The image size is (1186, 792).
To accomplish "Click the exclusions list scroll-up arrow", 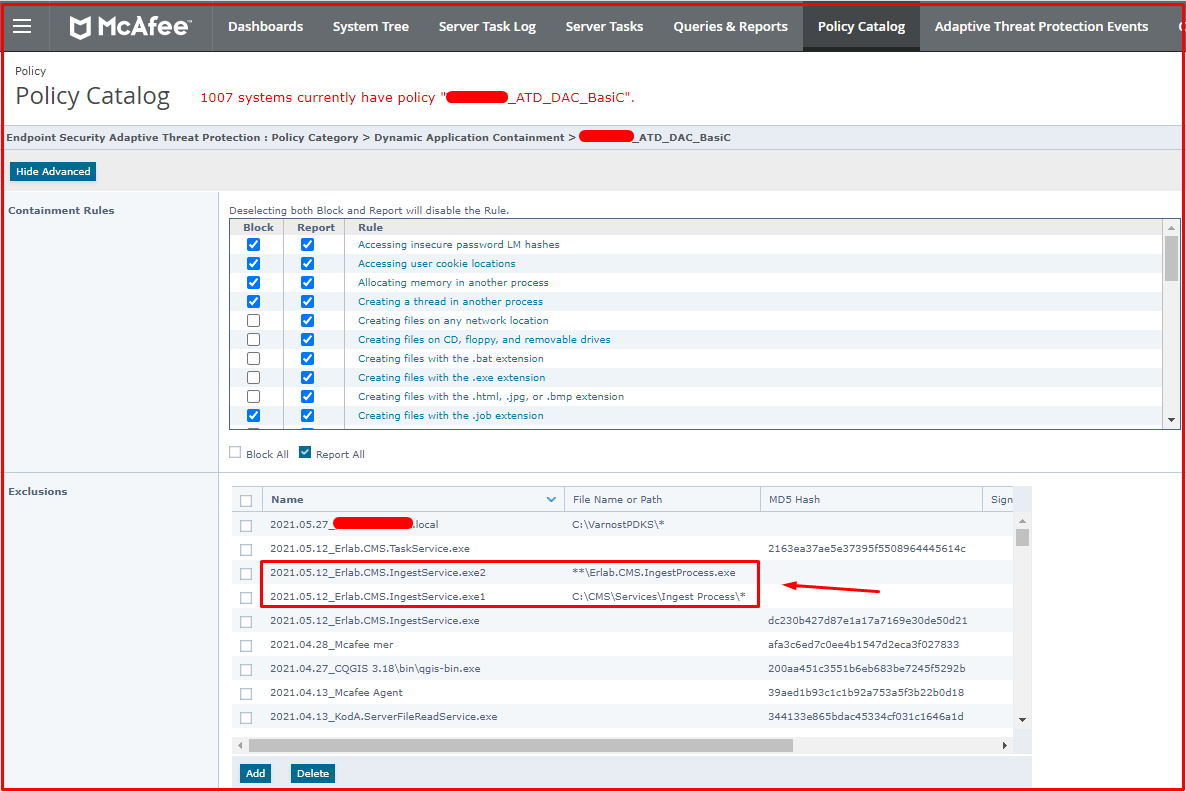I will (1023, 521).
